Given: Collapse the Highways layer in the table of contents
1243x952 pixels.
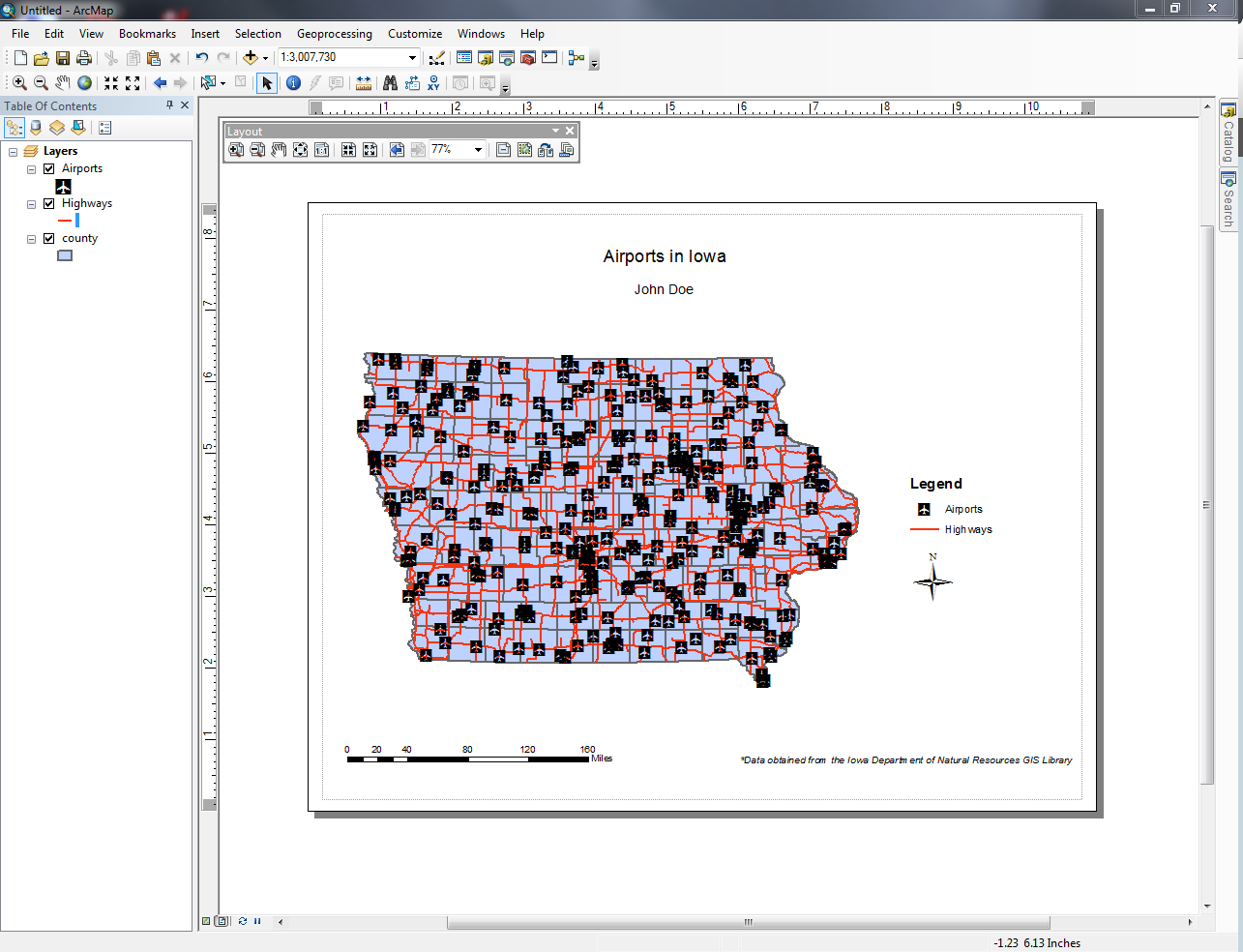Looking at the screenshot, I should coord(30,203).
